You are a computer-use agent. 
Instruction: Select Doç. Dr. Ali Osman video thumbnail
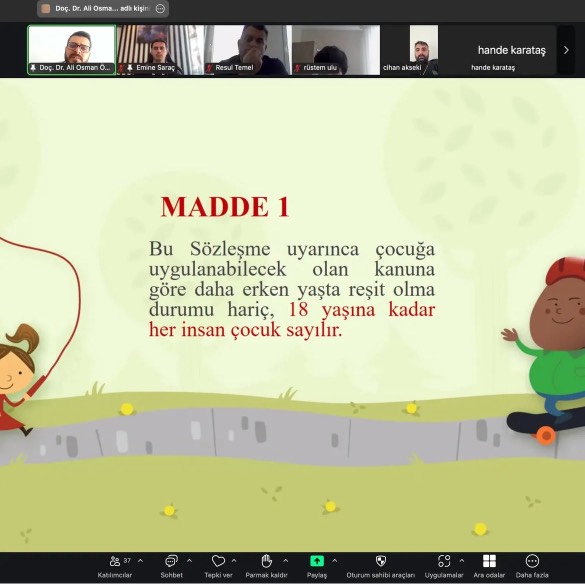(x=72, y=50)
